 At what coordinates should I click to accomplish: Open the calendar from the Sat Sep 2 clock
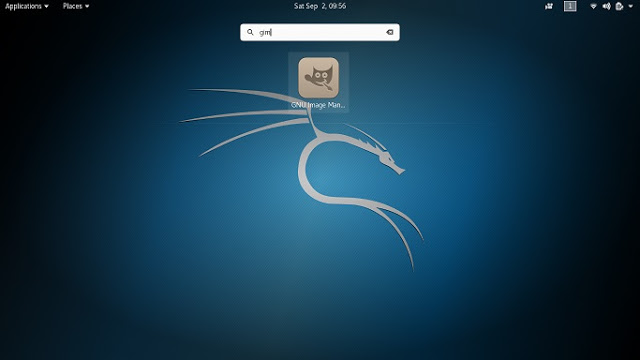point(320,6)
